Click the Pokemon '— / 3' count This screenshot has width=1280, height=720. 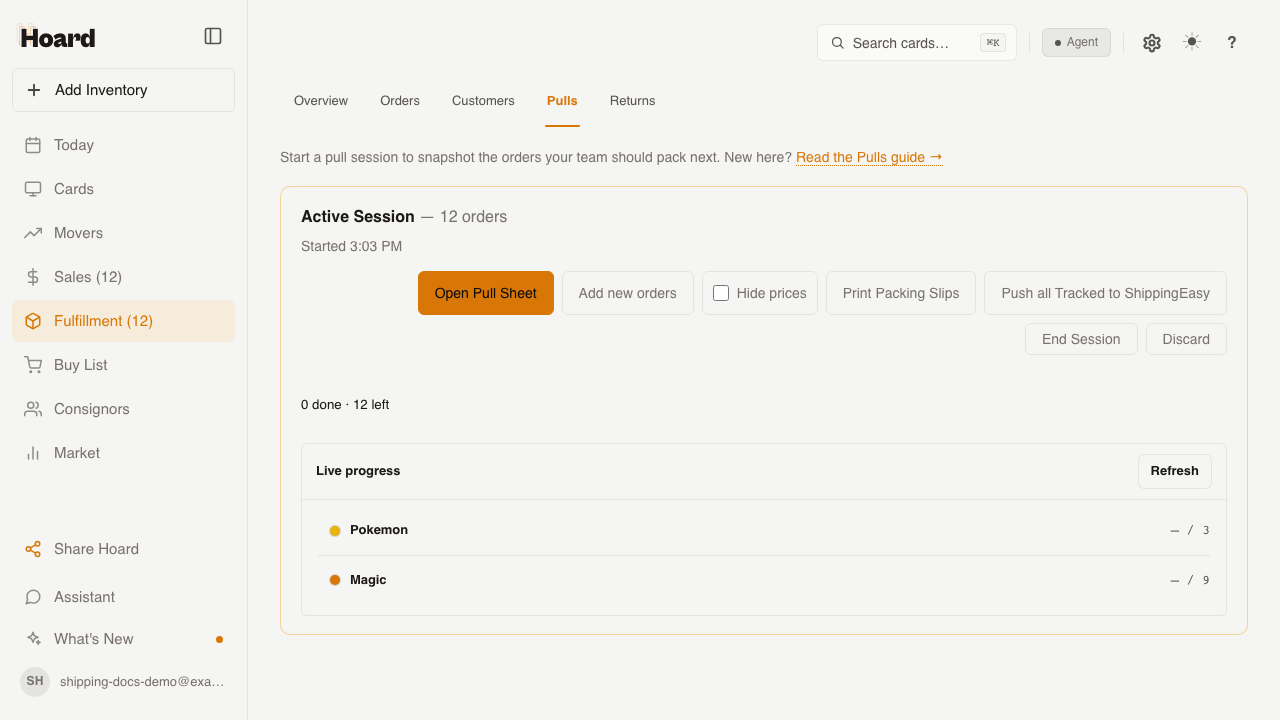coord(1190,530)
